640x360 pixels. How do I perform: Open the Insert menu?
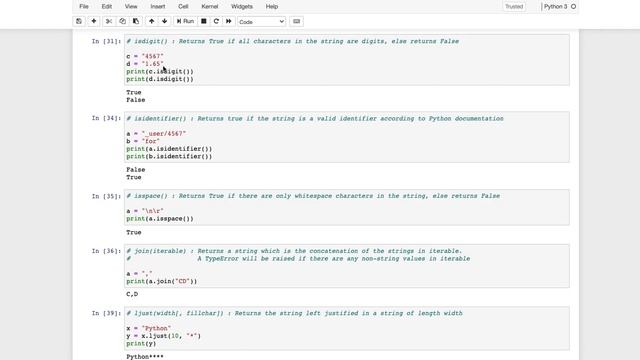pyautogui.click(x=158, y=7)
